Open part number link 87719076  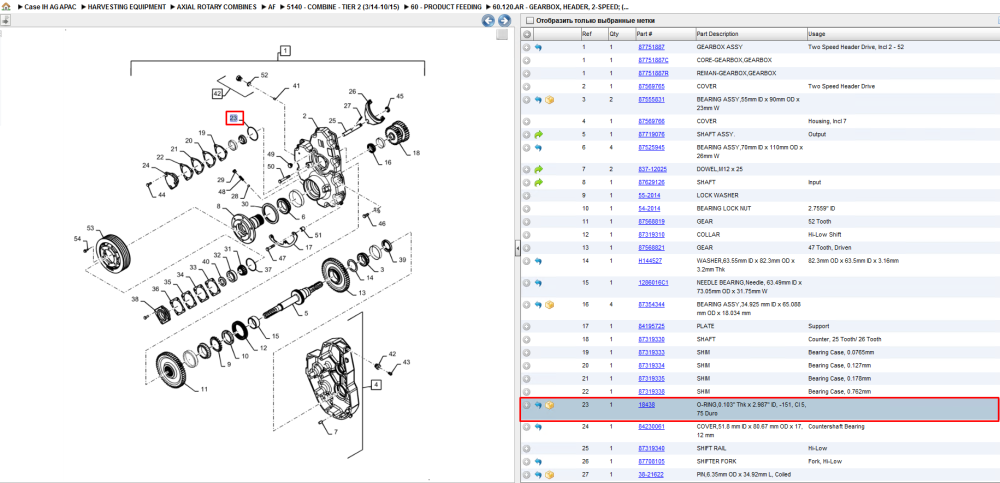click(651, 135)
